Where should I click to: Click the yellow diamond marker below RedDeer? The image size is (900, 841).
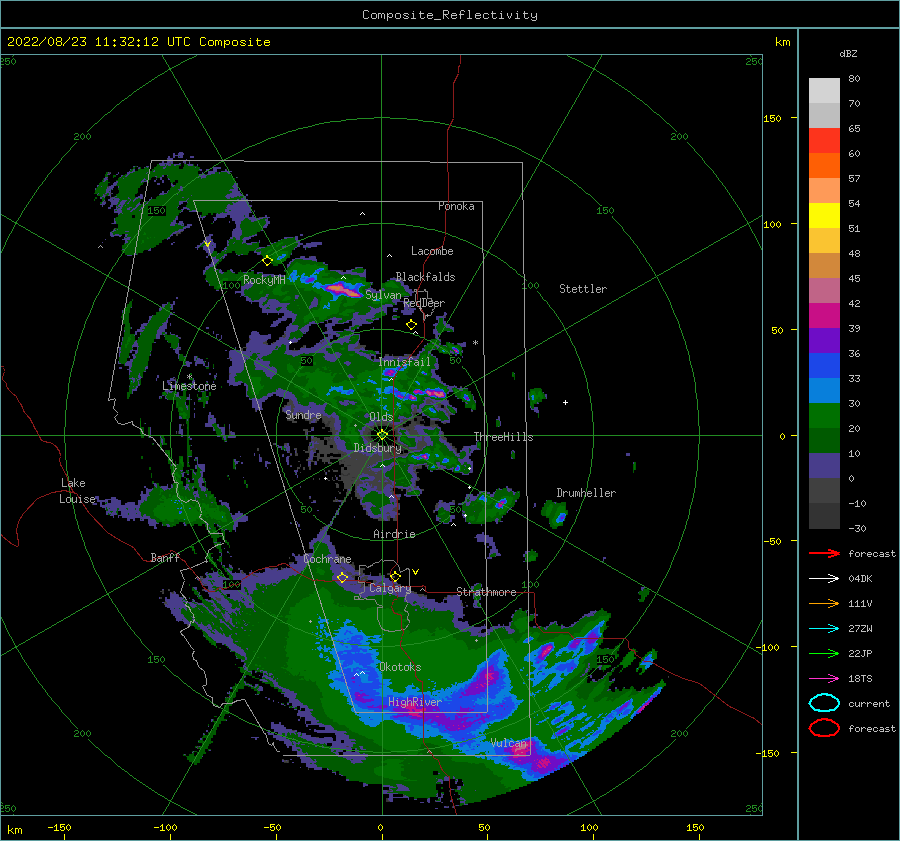[412, 325]
